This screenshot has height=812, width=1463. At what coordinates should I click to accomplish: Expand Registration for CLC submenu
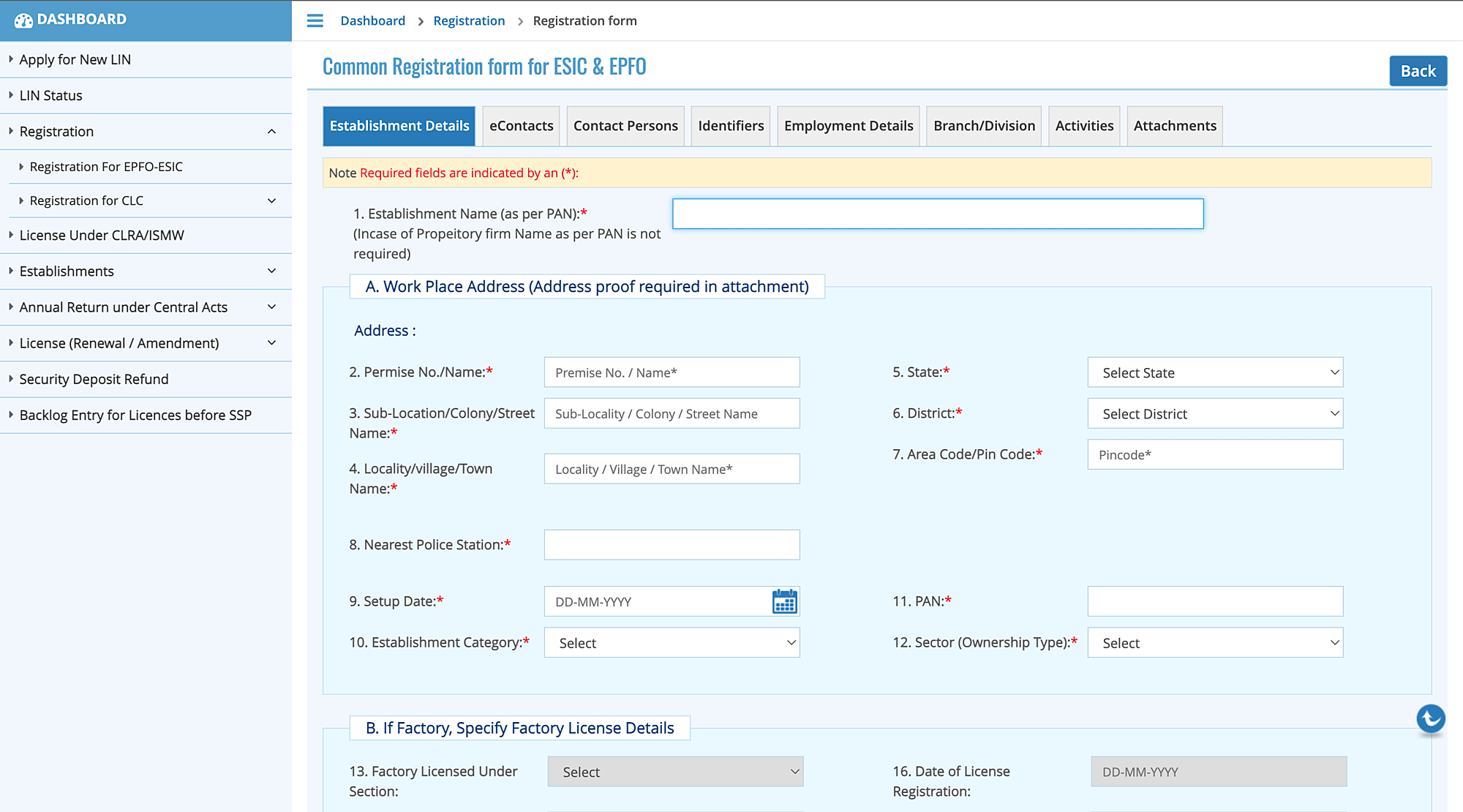(x=276, y=200)
